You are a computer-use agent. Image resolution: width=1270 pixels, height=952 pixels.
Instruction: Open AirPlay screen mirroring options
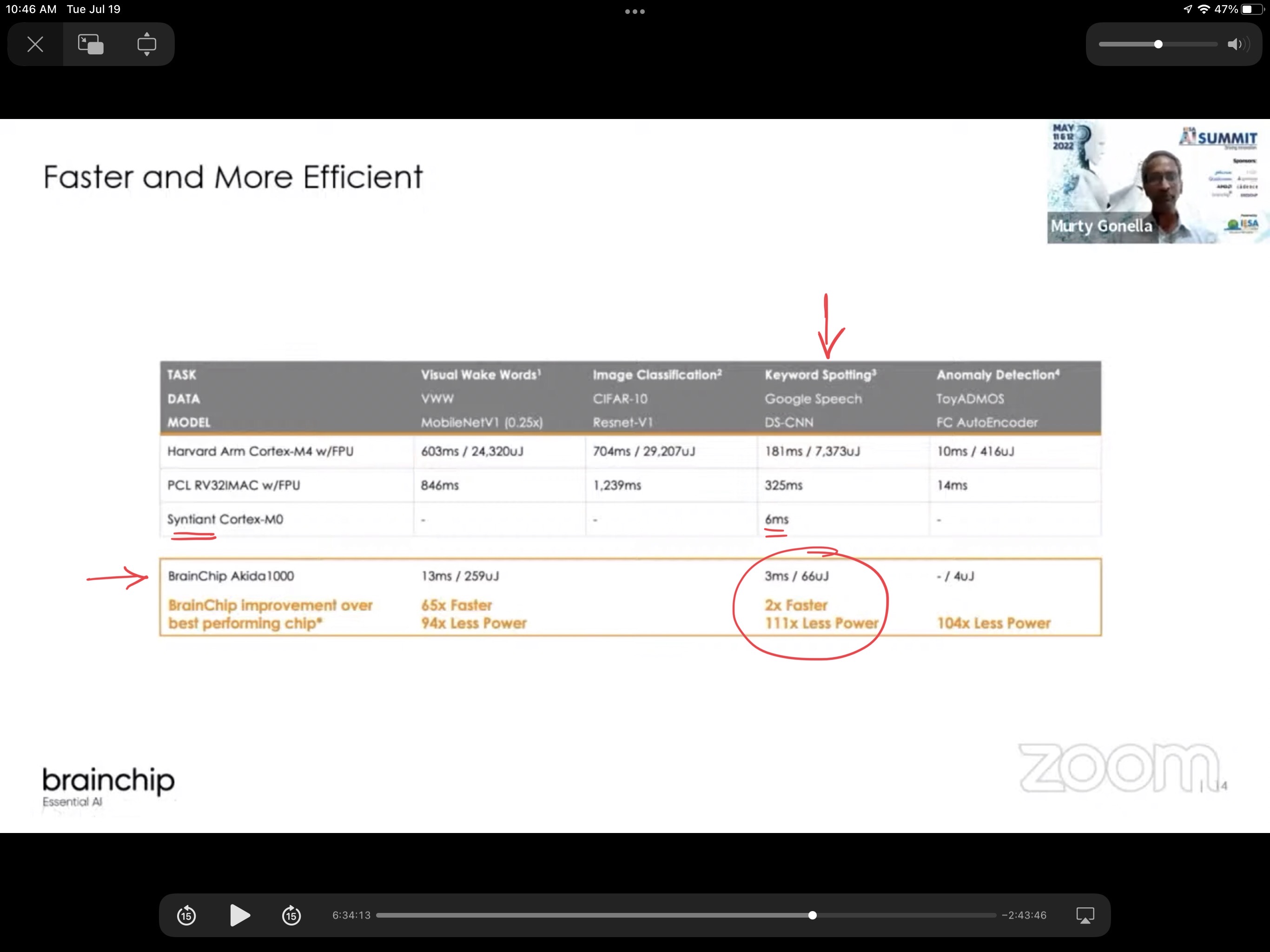point(1085,915)
